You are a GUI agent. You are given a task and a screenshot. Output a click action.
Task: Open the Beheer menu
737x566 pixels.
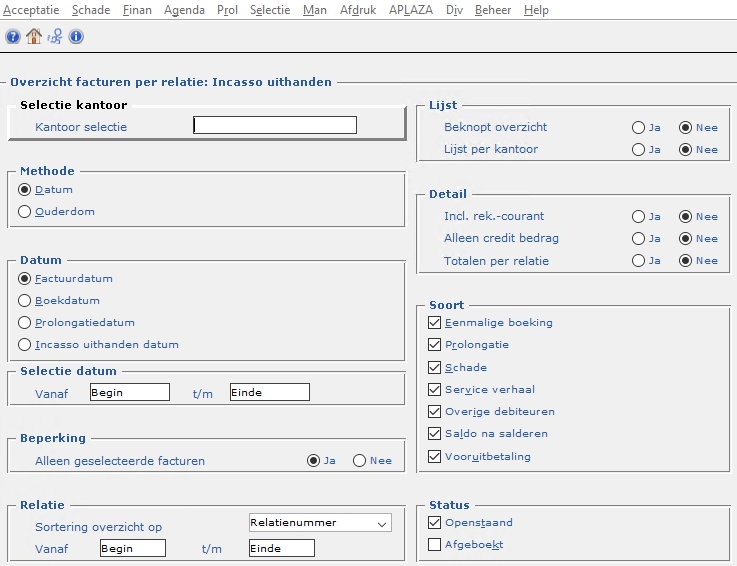click(494, 10)
